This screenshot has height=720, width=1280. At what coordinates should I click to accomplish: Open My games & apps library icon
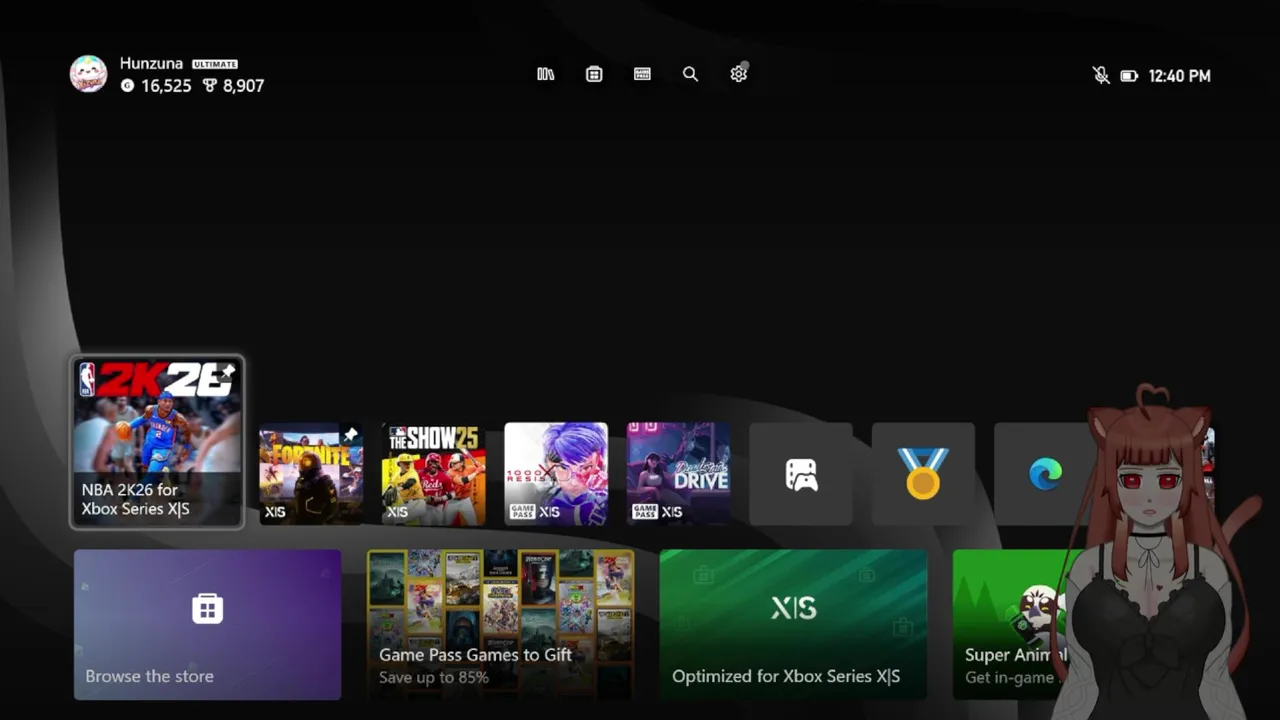click(x=545, y=74)
